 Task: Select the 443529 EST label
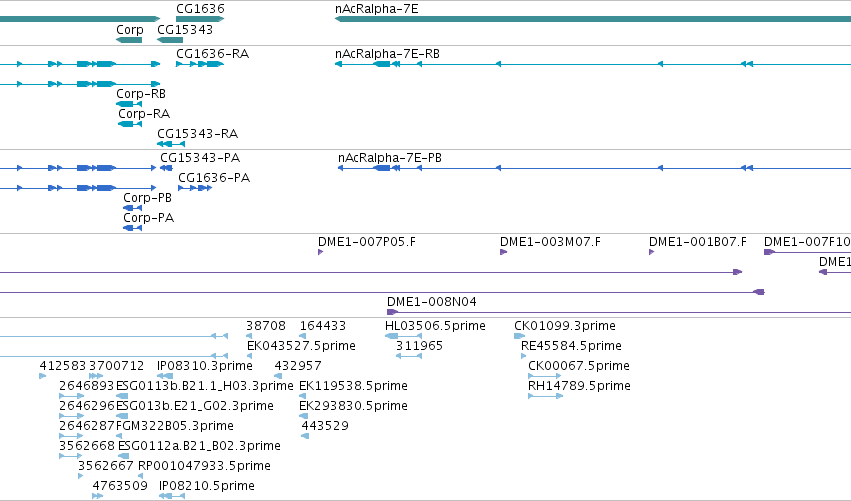[x=325, y=426]
